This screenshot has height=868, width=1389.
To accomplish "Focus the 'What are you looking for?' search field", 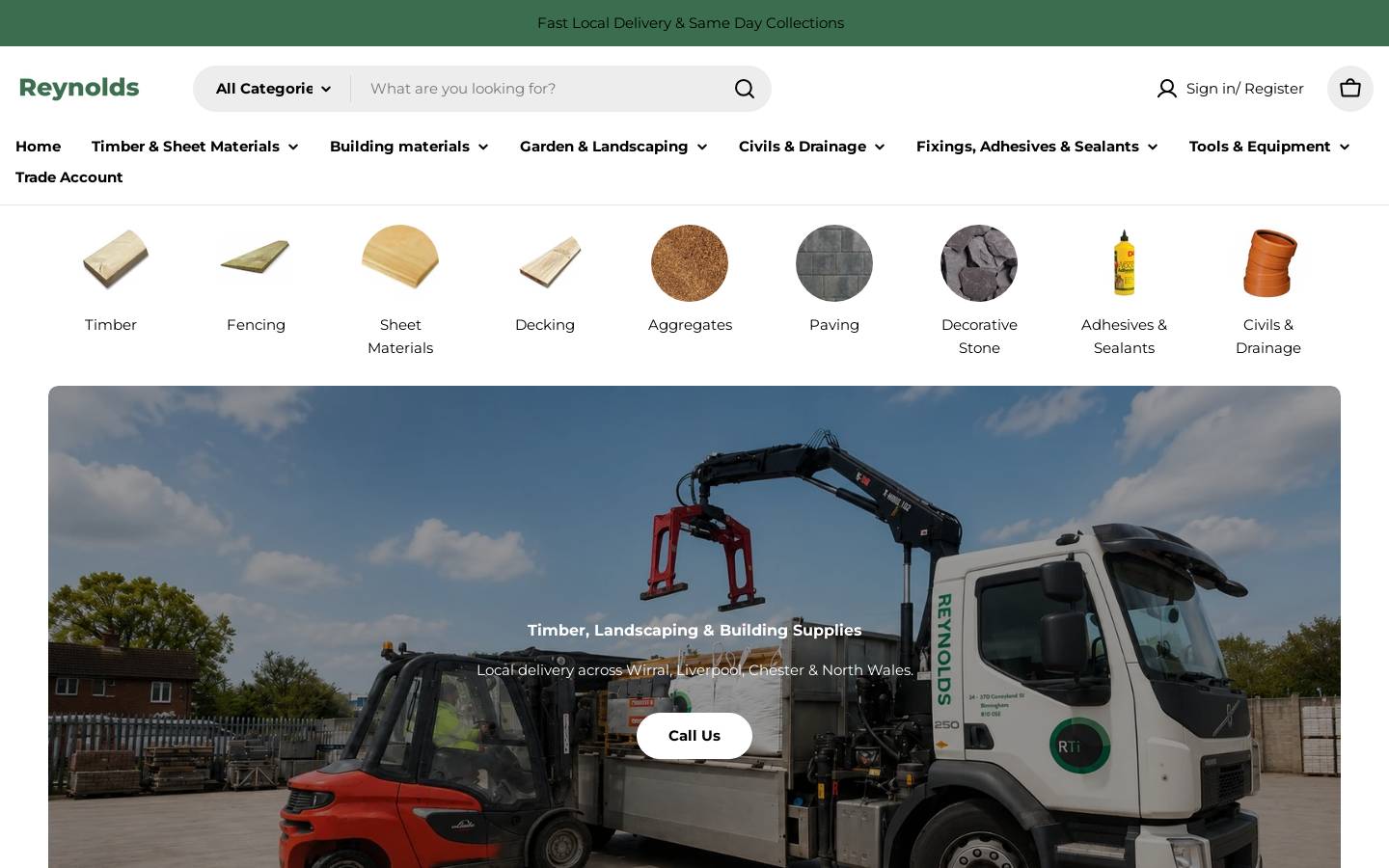I will coord(545,89).
